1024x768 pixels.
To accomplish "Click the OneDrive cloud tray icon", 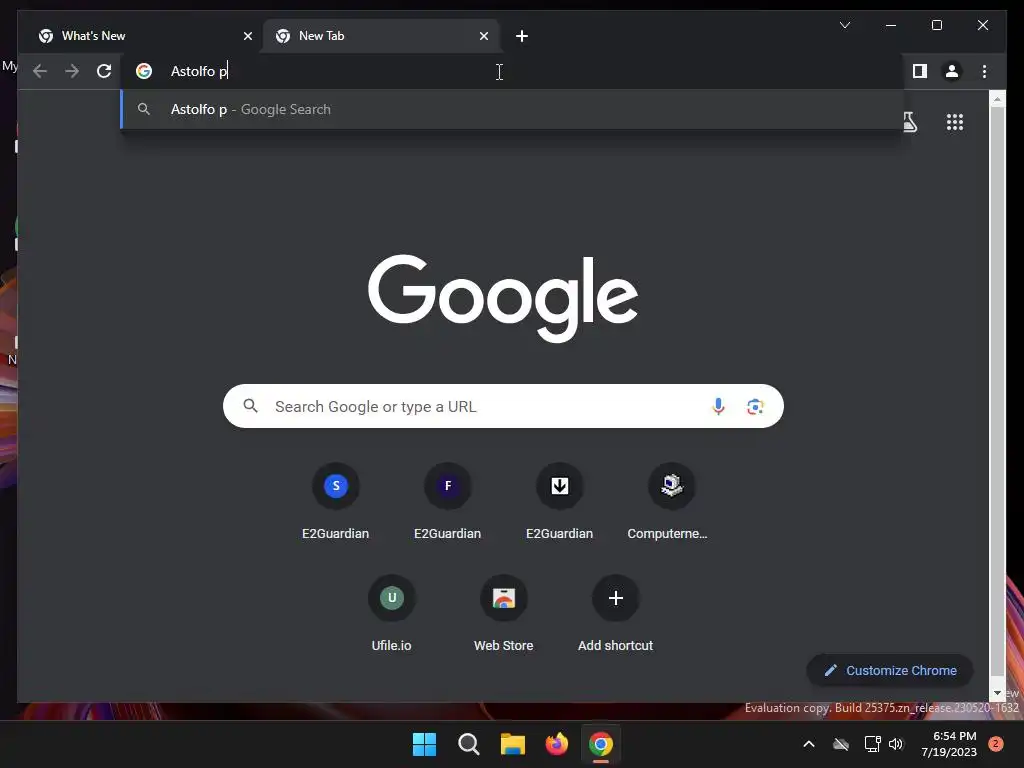I will pyautogui.click(x=841, y=744).
